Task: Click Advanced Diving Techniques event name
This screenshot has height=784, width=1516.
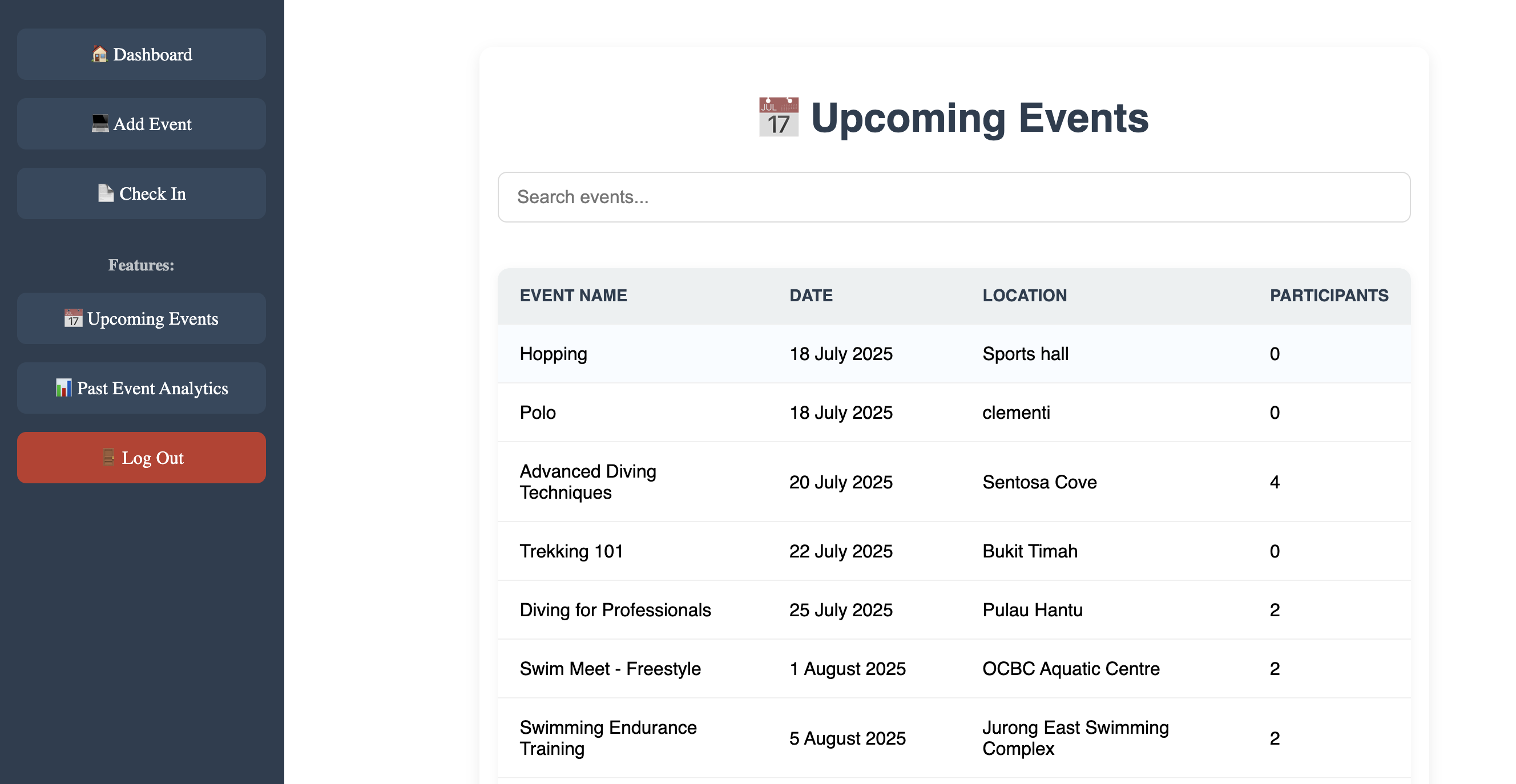Action: click(x=587, y=482)
